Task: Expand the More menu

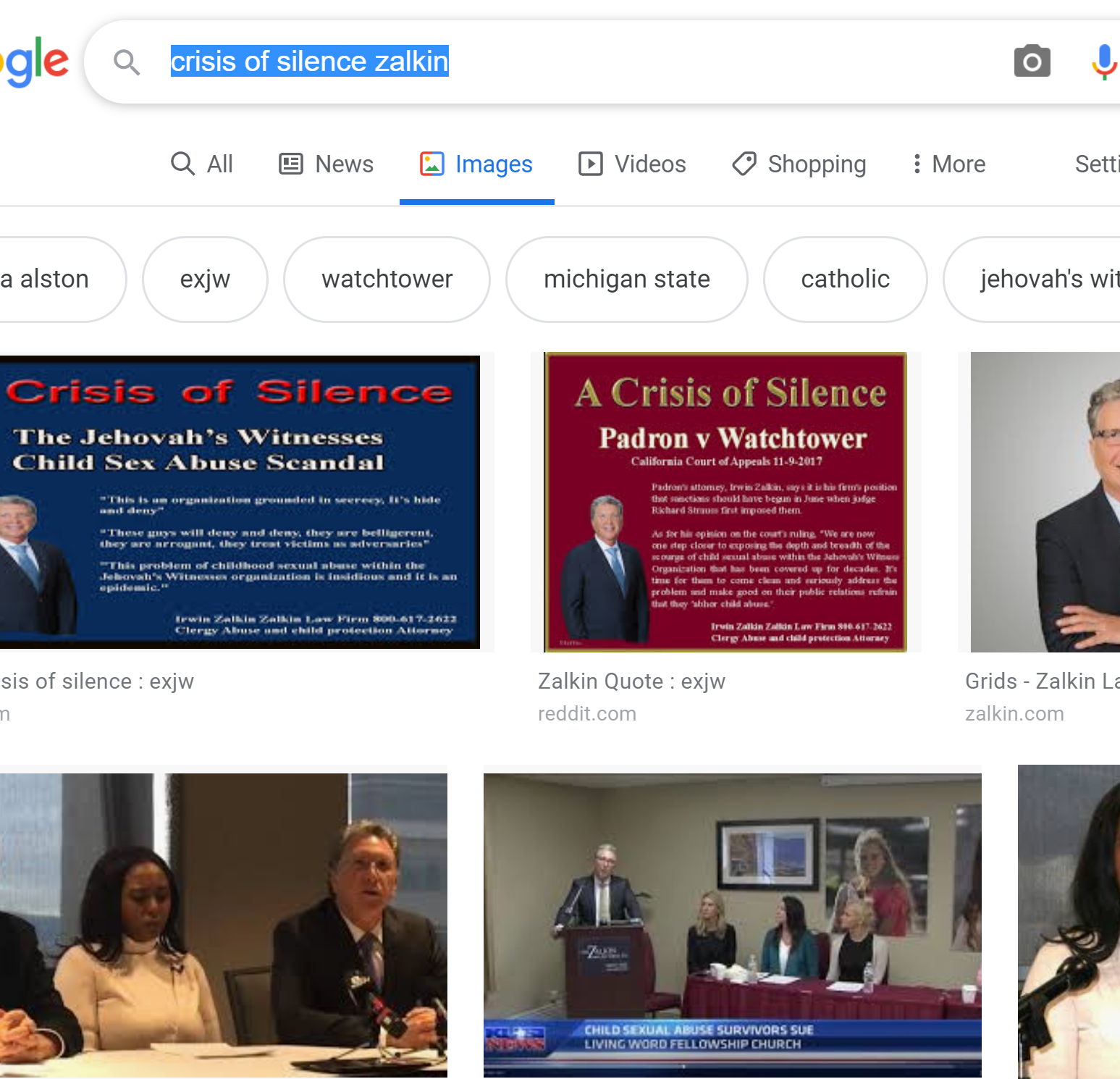Action: point(949,164)
